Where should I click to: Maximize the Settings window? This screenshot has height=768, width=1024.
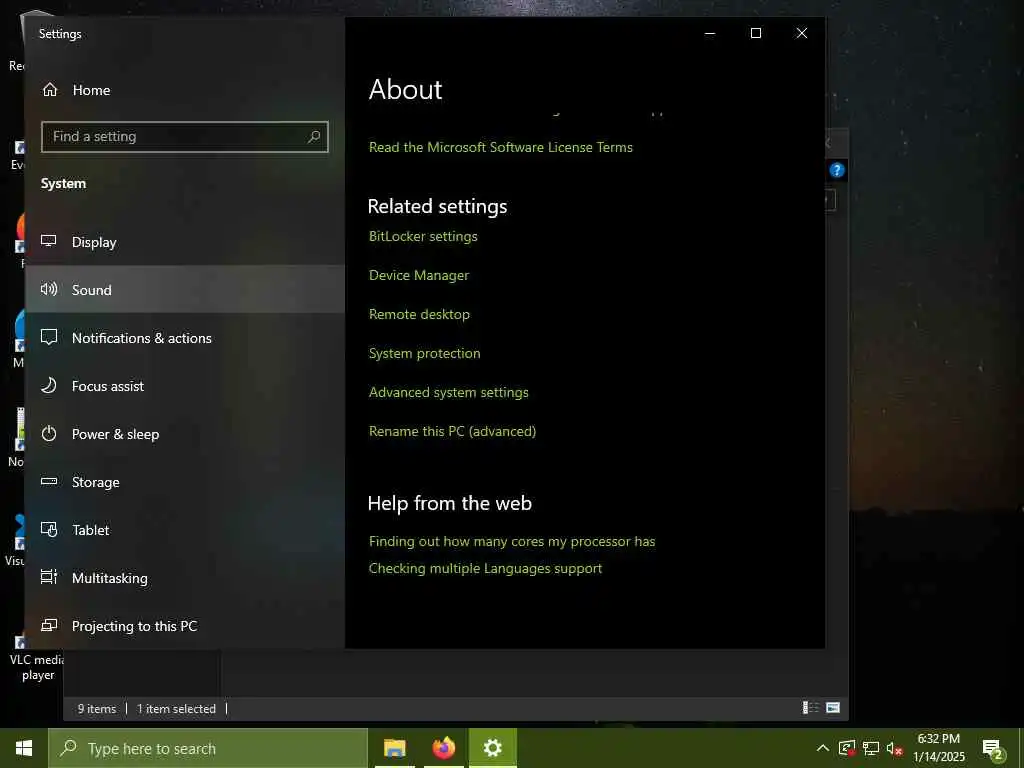pos(756,33)
